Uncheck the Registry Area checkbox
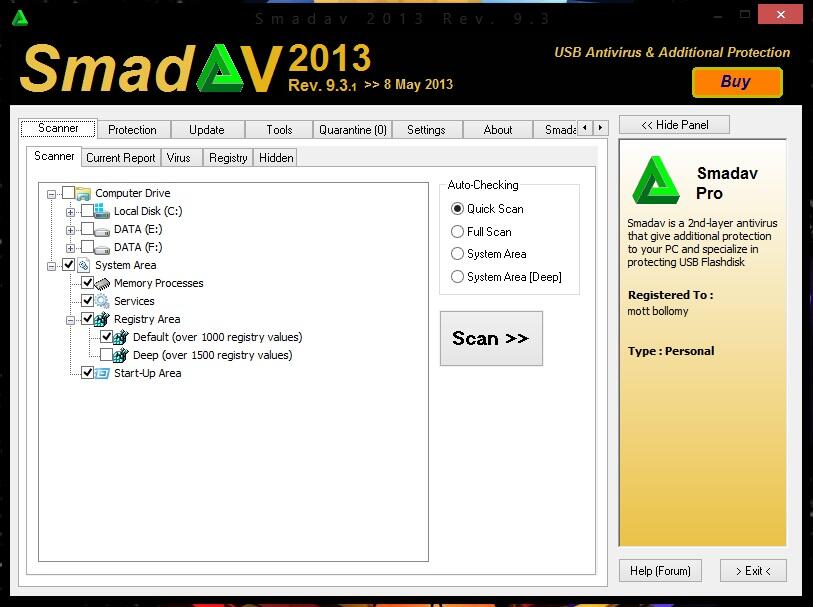Image resolution: width=813 pixels, height=607 pixels. [x=87, y=318]
